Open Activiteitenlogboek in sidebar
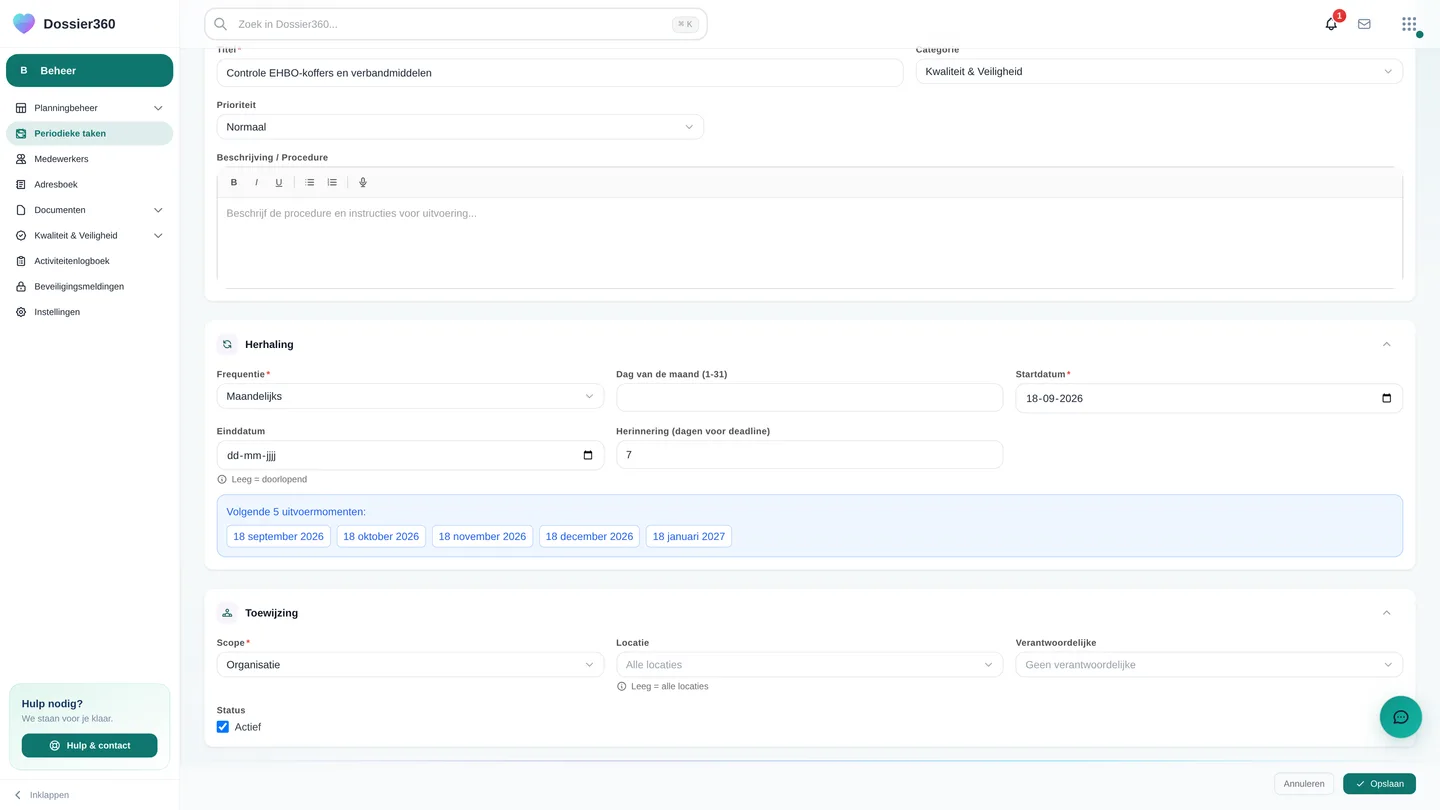The image size is (1440, 810). [x=89, y=261]
